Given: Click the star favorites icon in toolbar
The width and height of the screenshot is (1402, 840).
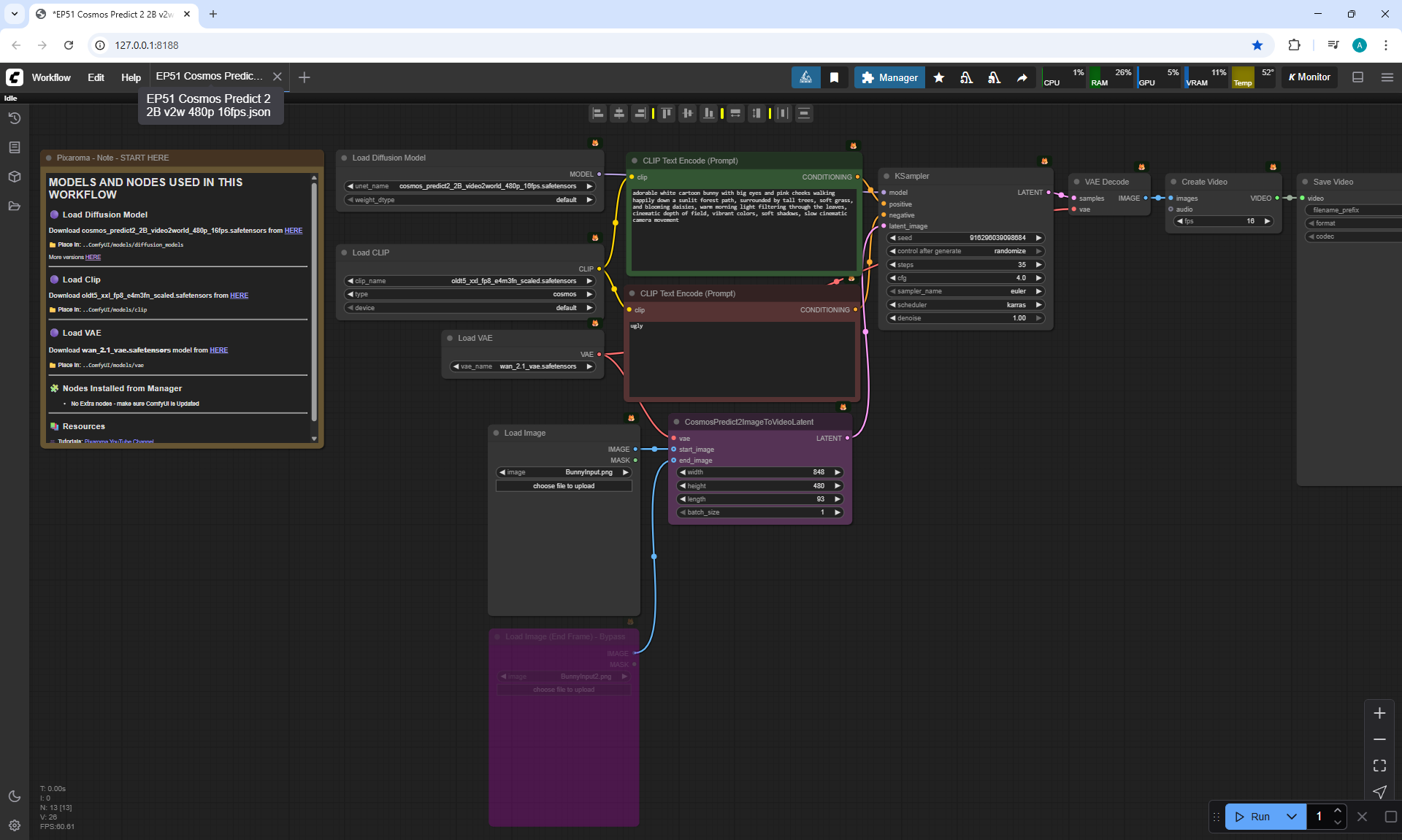Looking at the screenshot, I should click(x=939, y=77).
